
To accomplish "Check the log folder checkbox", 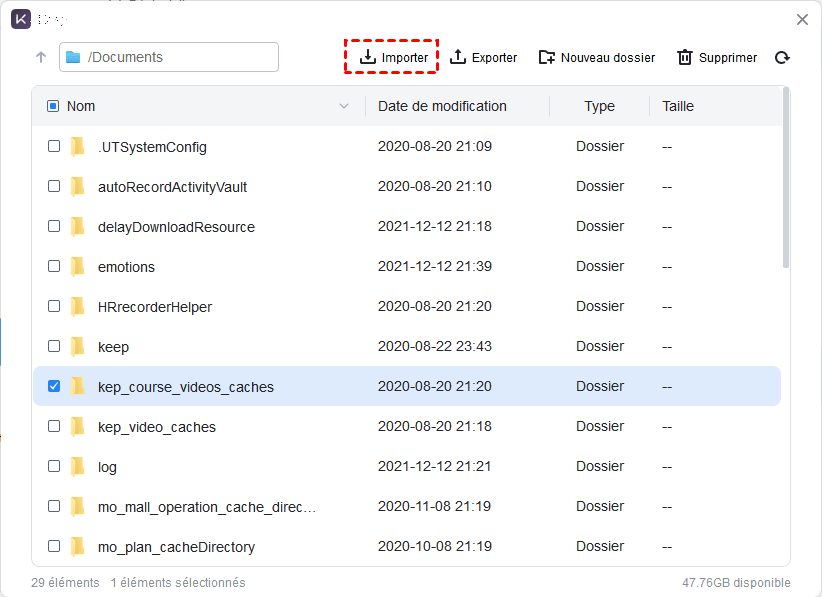I will click(x=54, y=466).
